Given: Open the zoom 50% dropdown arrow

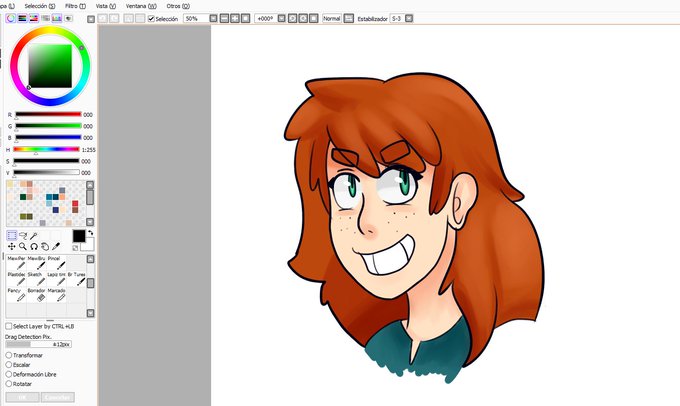Looking at the screenshot, I should click(213, 18).
